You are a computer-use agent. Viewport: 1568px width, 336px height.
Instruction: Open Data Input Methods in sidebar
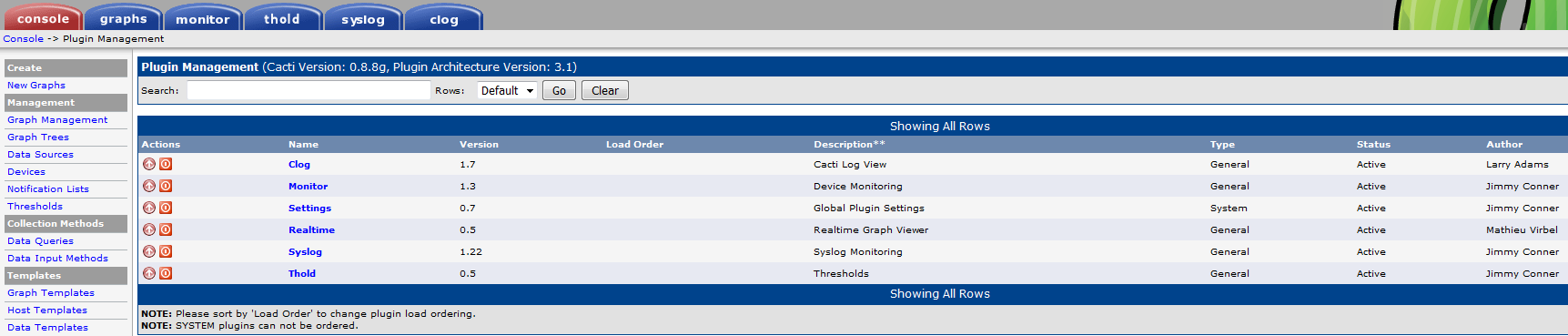[x=57, y=258]
